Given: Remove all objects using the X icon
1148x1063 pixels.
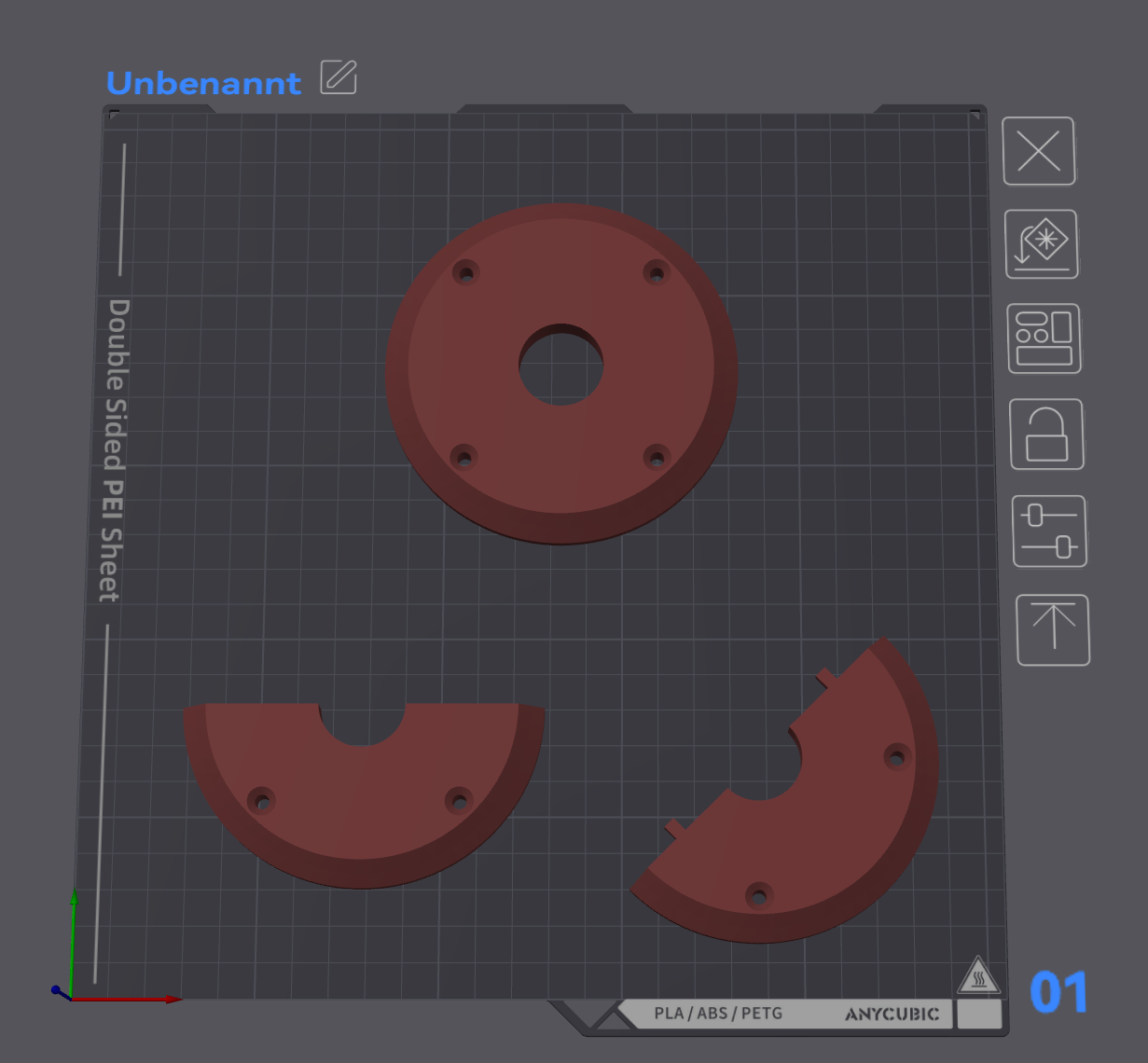Looking at the screenshot, I should pos(1039,151).
